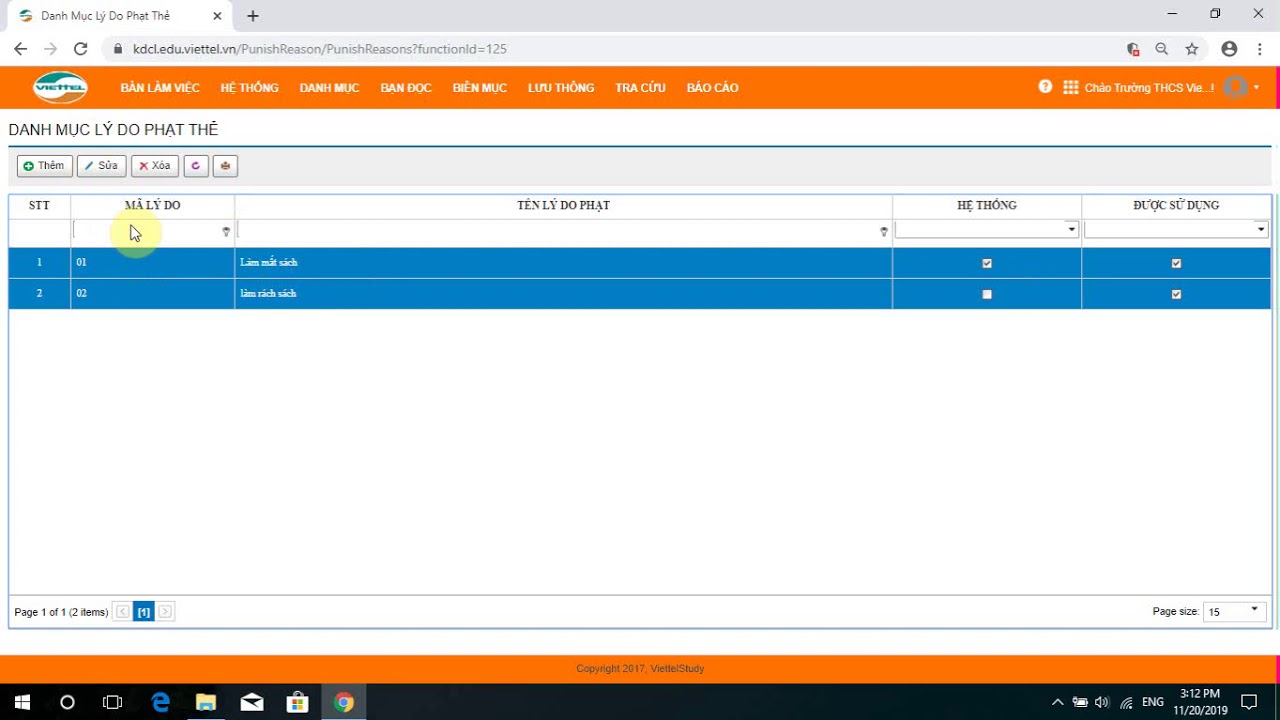Screen dimensions: 1280x720
Task: Open the filter icon for Tên Lý Do Phạt column
Action: pyautogui.click(x=884, y=232)
